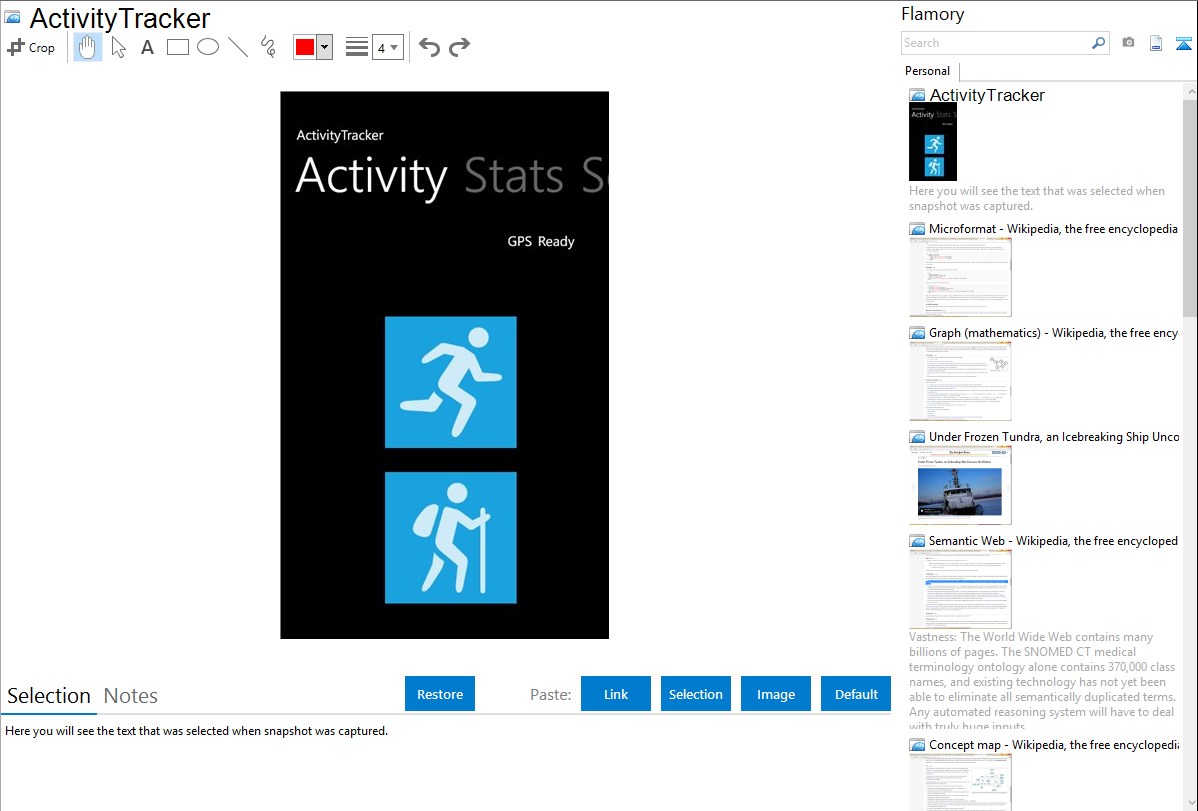Click the Under Frozen Tundra snapshot browser icon
1198x811 pixels.
[x=918, y=437]
